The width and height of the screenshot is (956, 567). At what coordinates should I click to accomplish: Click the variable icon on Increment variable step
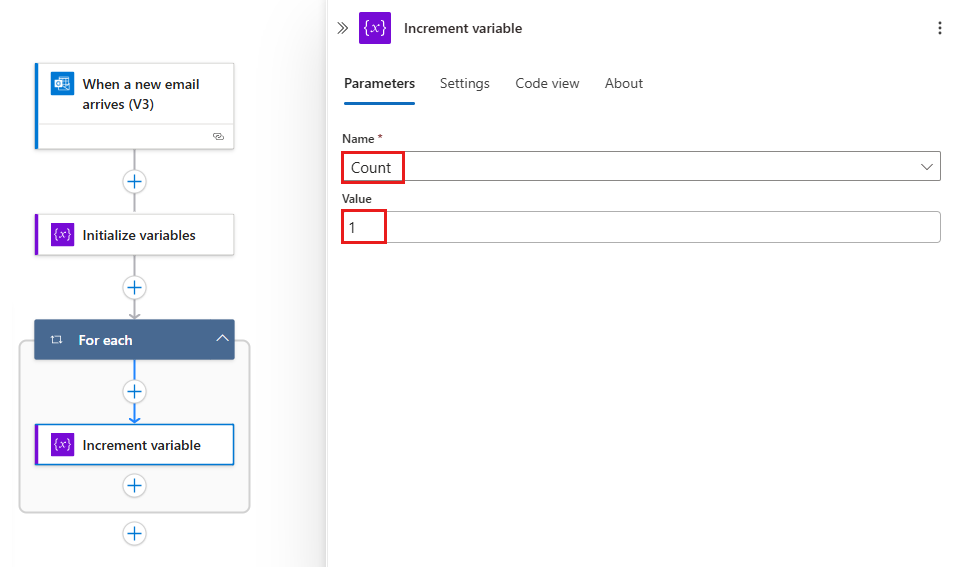pyautogui.click(x=62, y=445)
